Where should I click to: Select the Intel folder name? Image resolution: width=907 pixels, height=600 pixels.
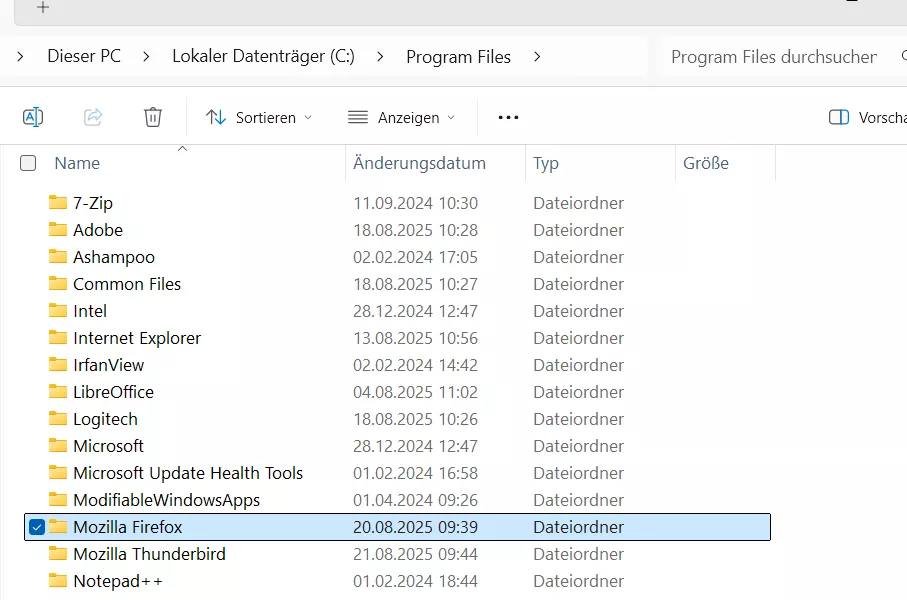click(x=90, y=311)
